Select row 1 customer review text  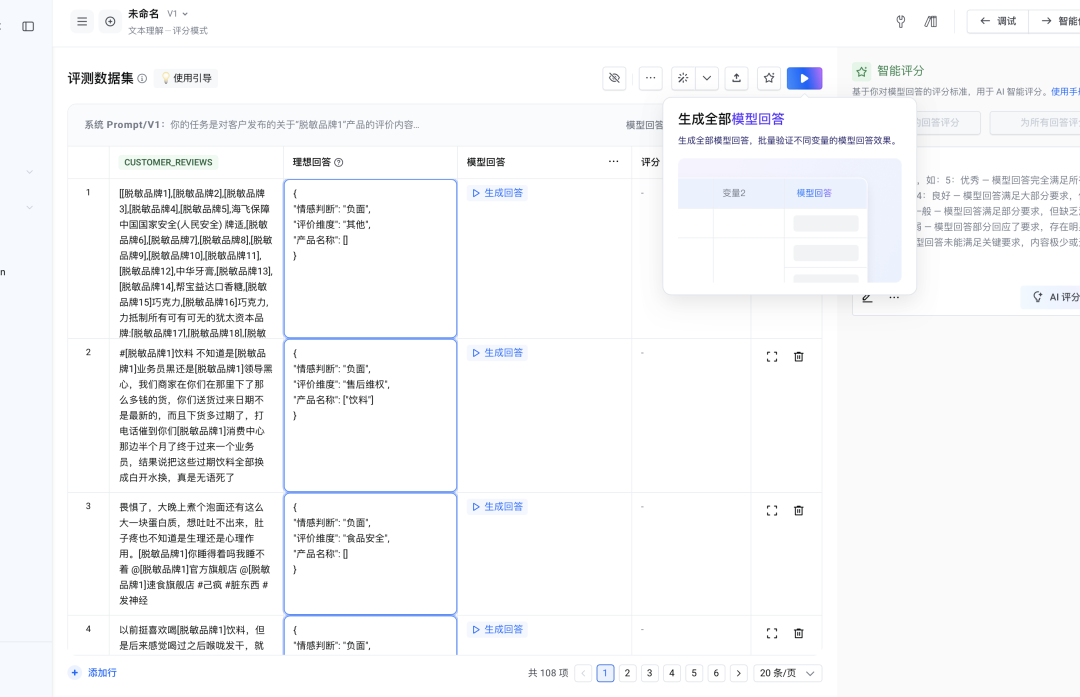click(x=196, y=263)
